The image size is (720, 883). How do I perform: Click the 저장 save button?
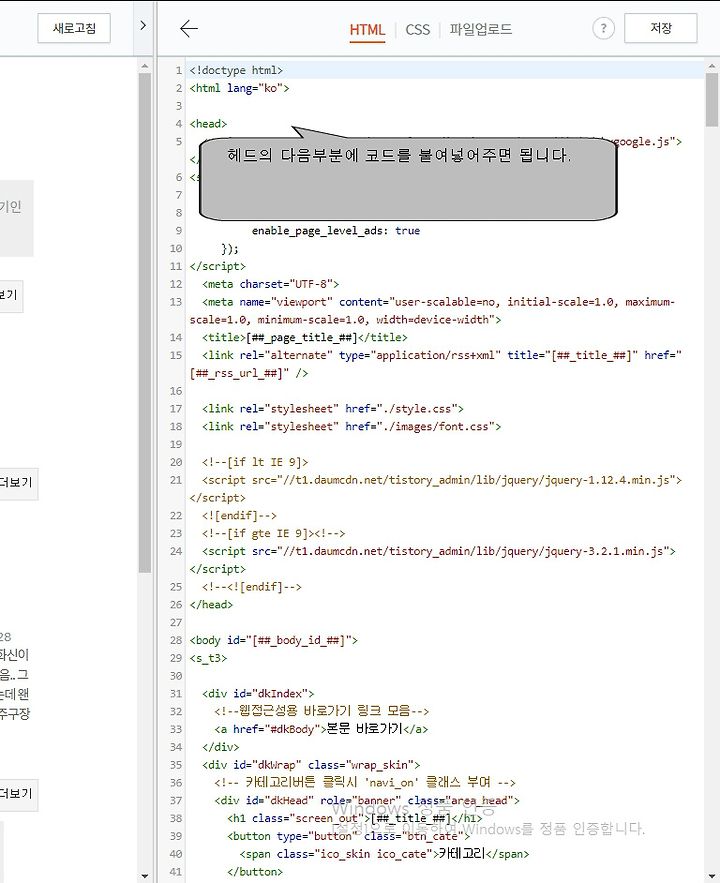click(x=660, y=28)
